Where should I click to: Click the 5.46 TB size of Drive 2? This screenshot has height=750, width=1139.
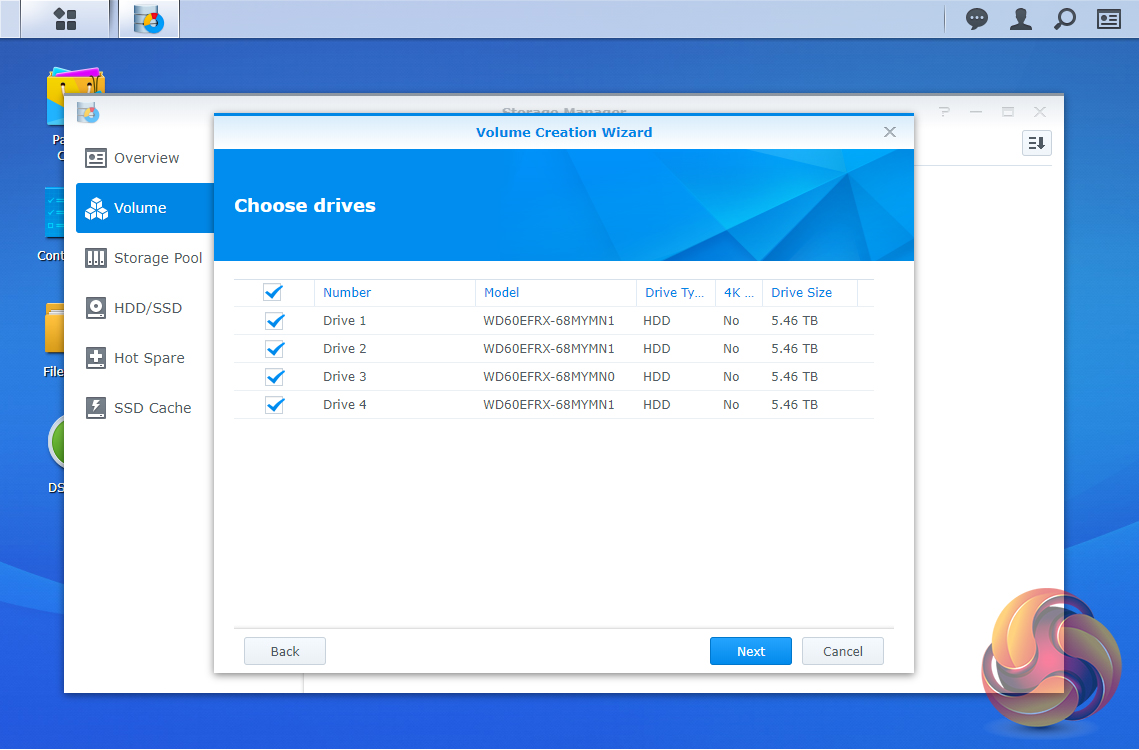(794, 349)
